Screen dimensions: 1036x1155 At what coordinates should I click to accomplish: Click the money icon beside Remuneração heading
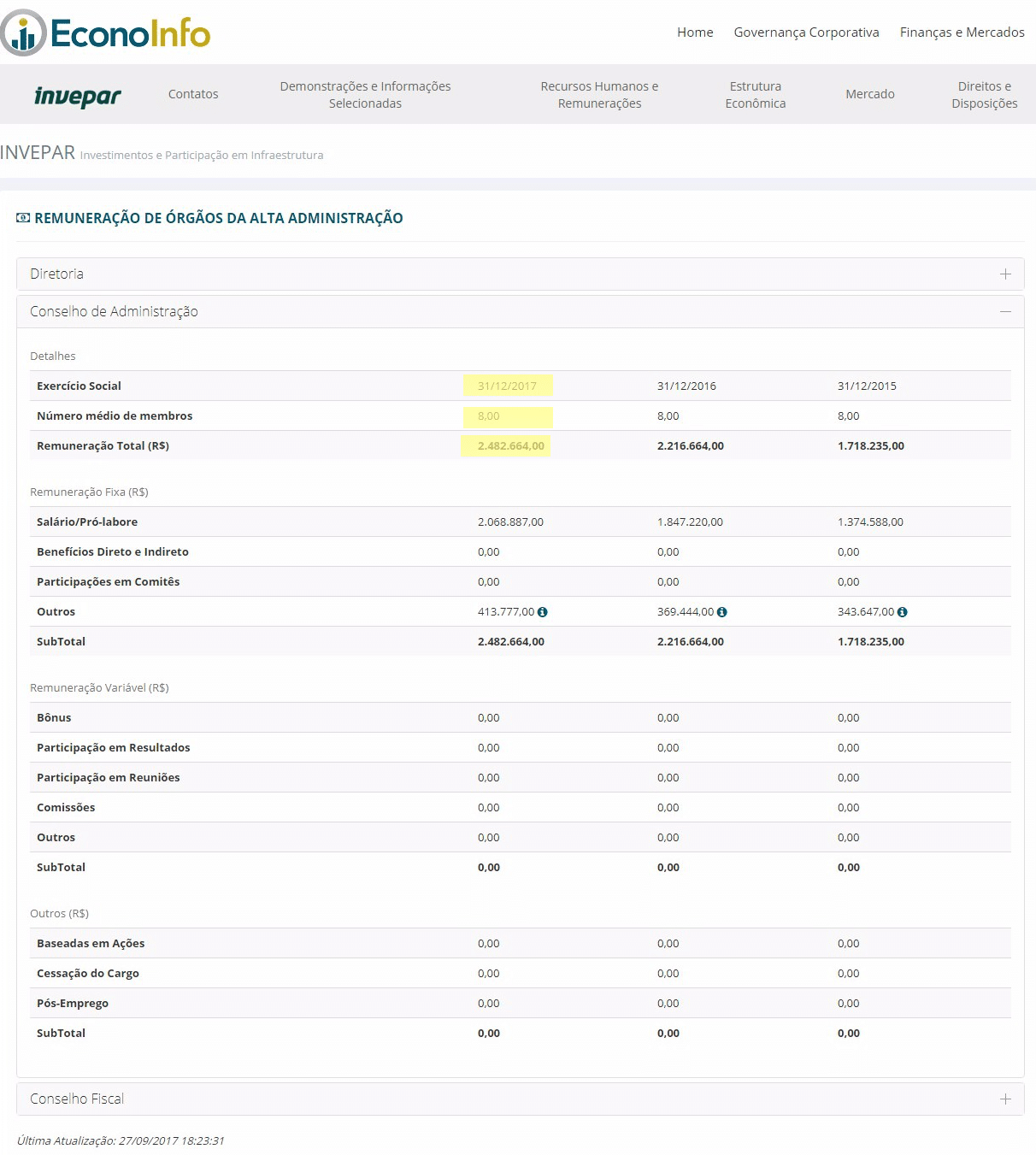coord(23,218)
